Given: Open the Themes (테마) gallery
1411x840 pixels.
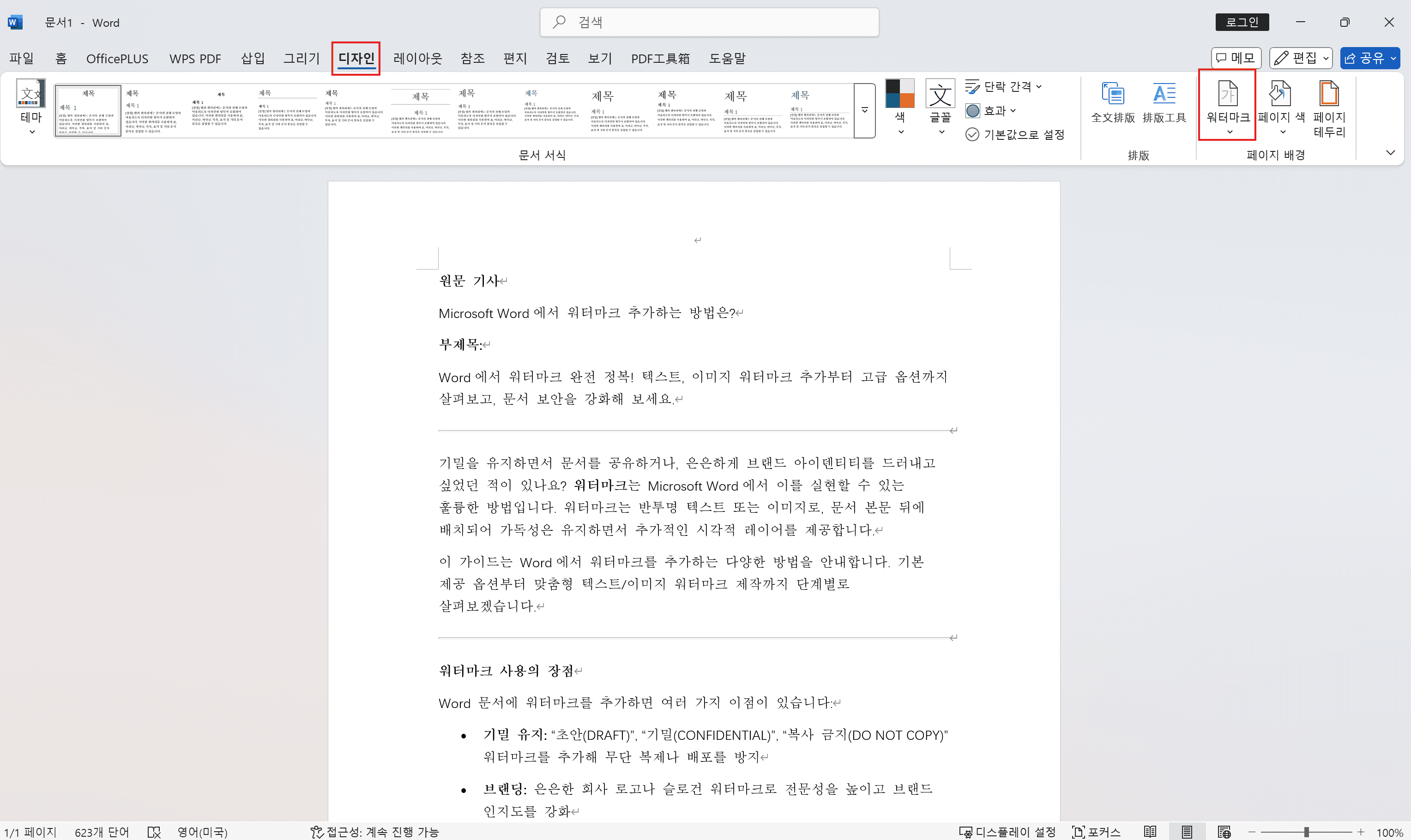Looking at the screenshot, I should (x=31, y=108).
